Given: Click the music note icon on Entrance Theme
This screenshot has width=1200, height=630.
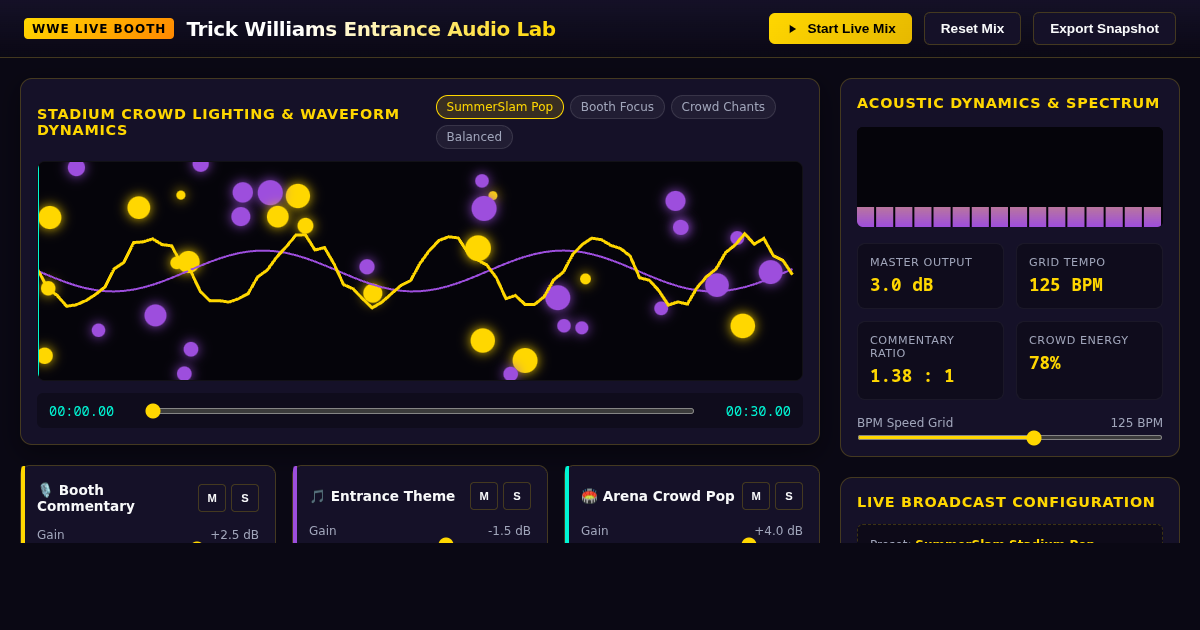Looking at the screenshot, I should click(317, 496).
